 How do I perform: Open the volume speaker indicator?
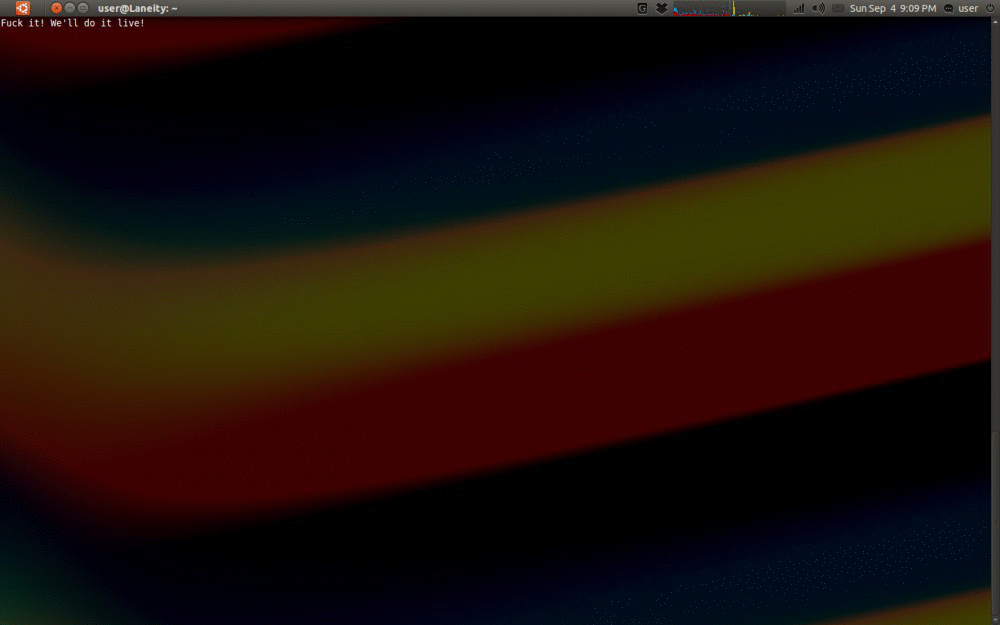click(818, 8)
